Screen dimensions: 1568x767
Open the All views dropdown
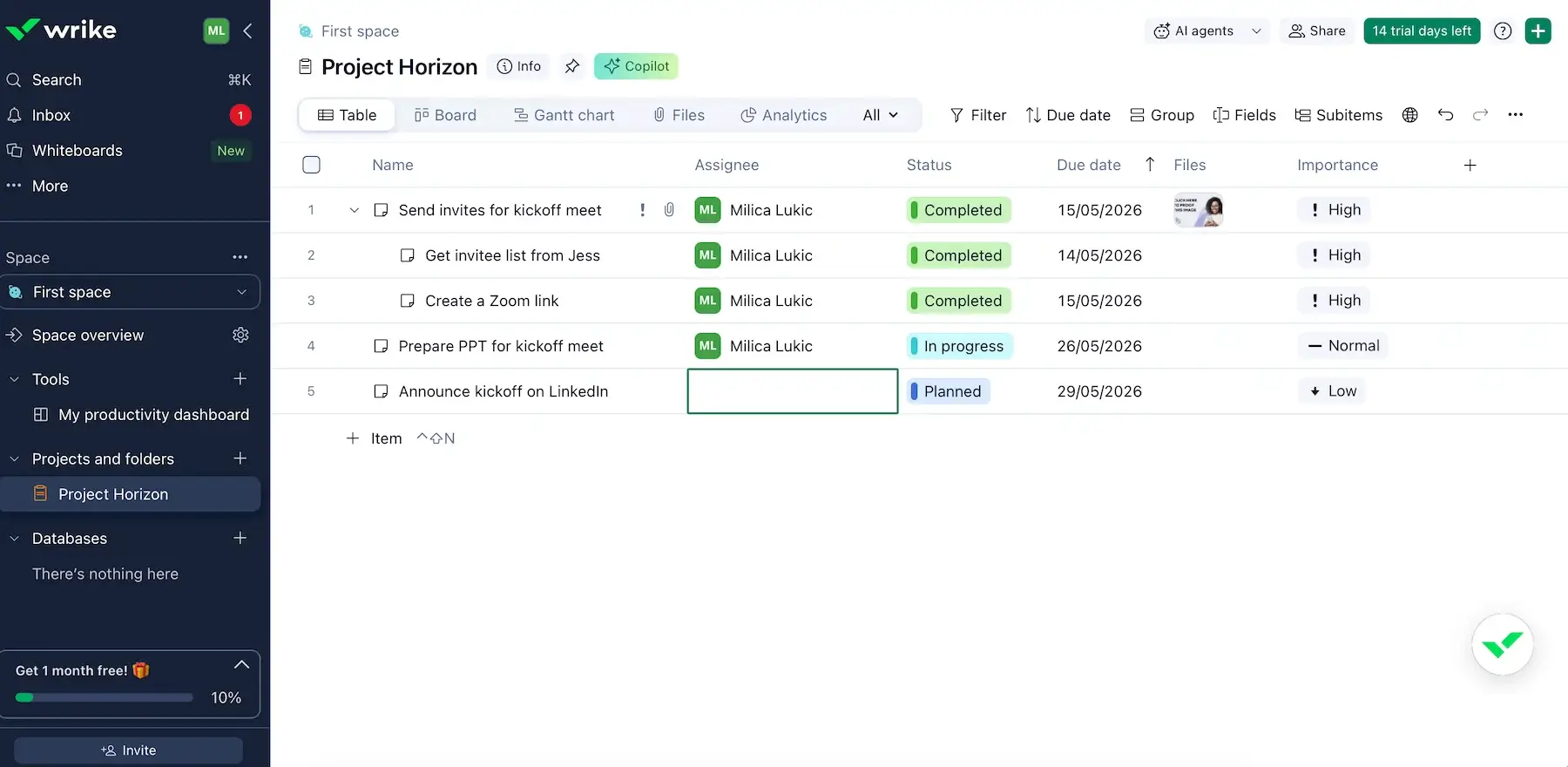(881, 115)
